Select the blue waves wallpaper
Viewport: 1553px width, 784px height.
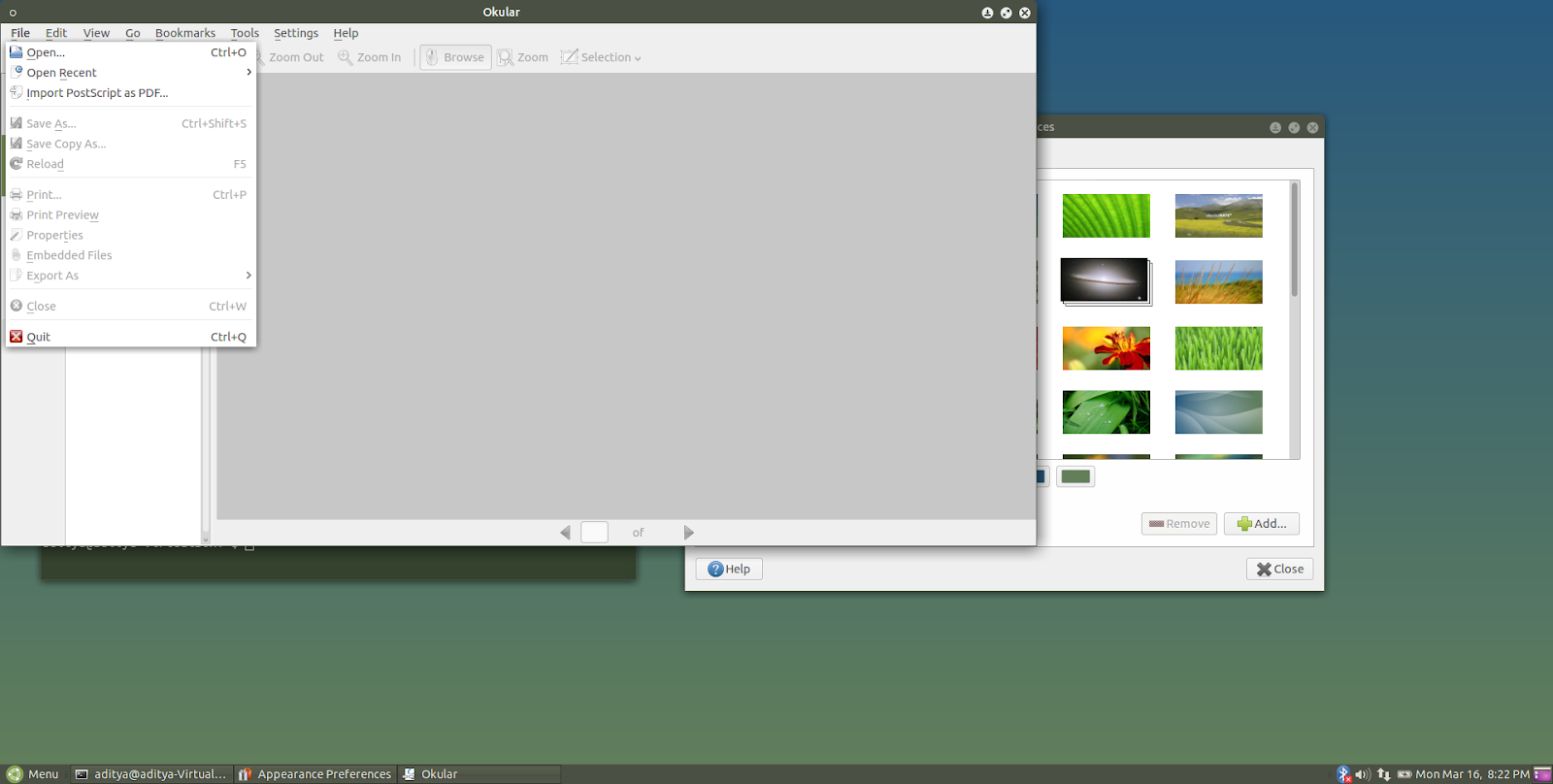[1219, 412]
